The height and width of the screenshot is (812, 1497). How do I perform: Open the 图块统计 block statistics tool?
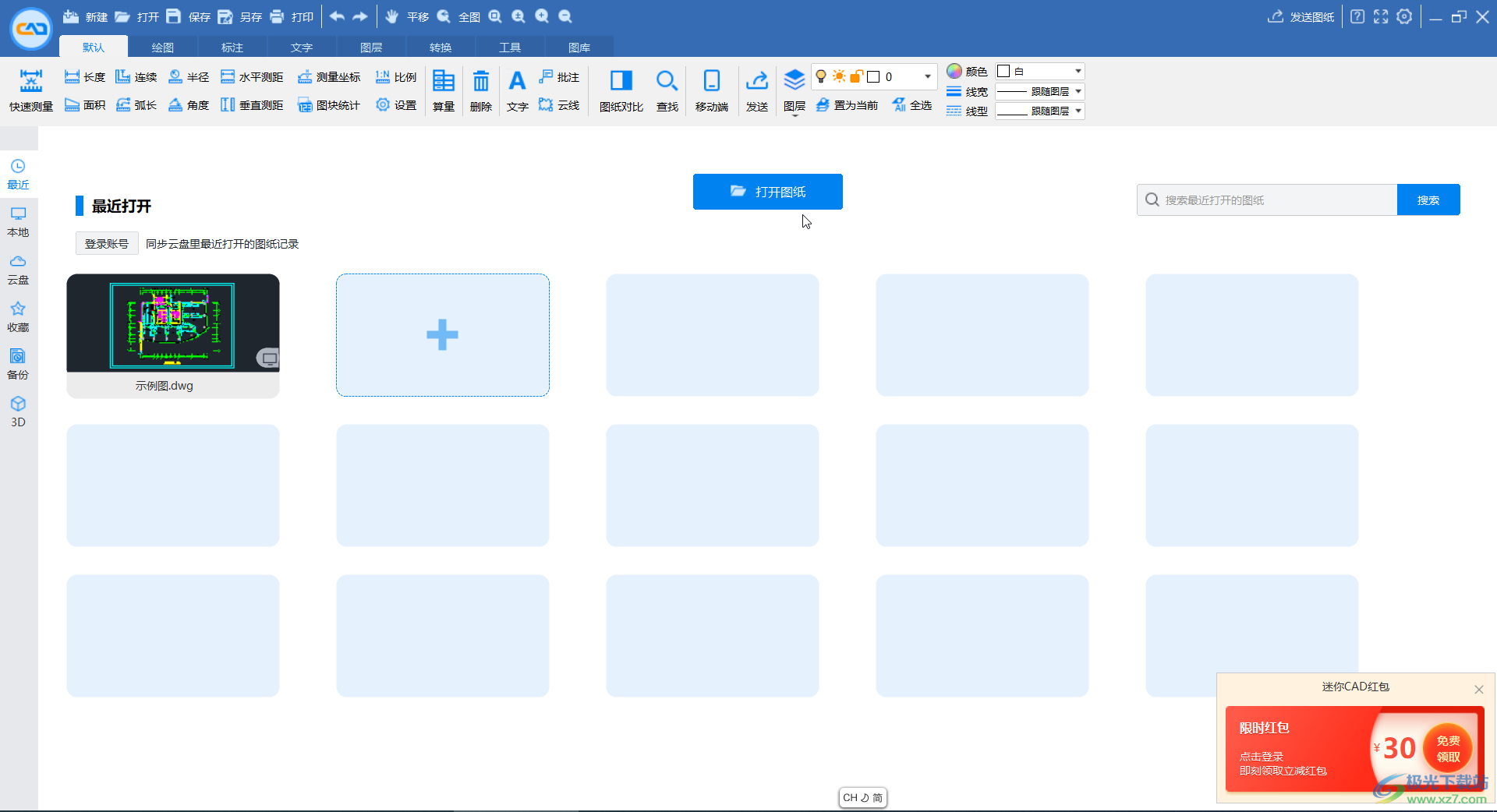tap(328, 105)
